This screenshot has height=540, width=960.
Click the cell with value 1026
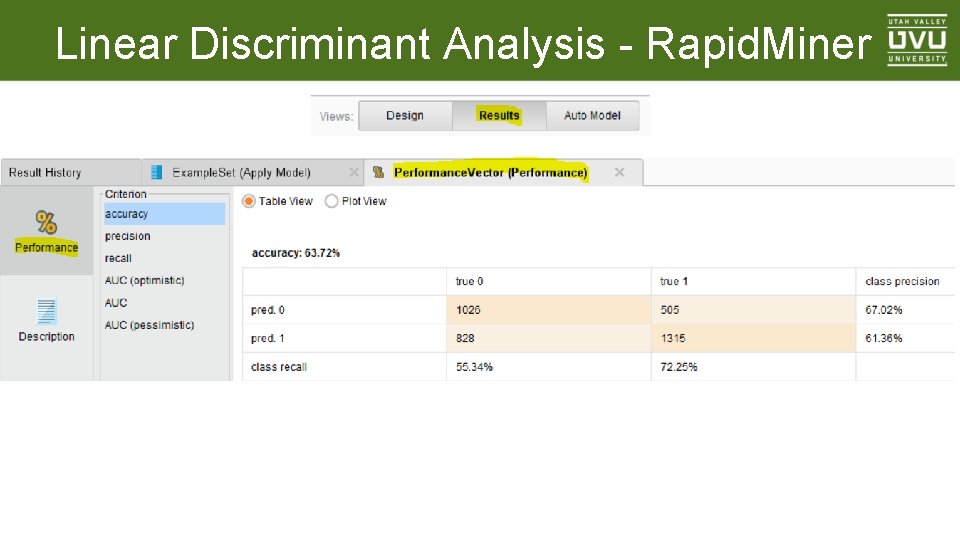click(549, 310)
